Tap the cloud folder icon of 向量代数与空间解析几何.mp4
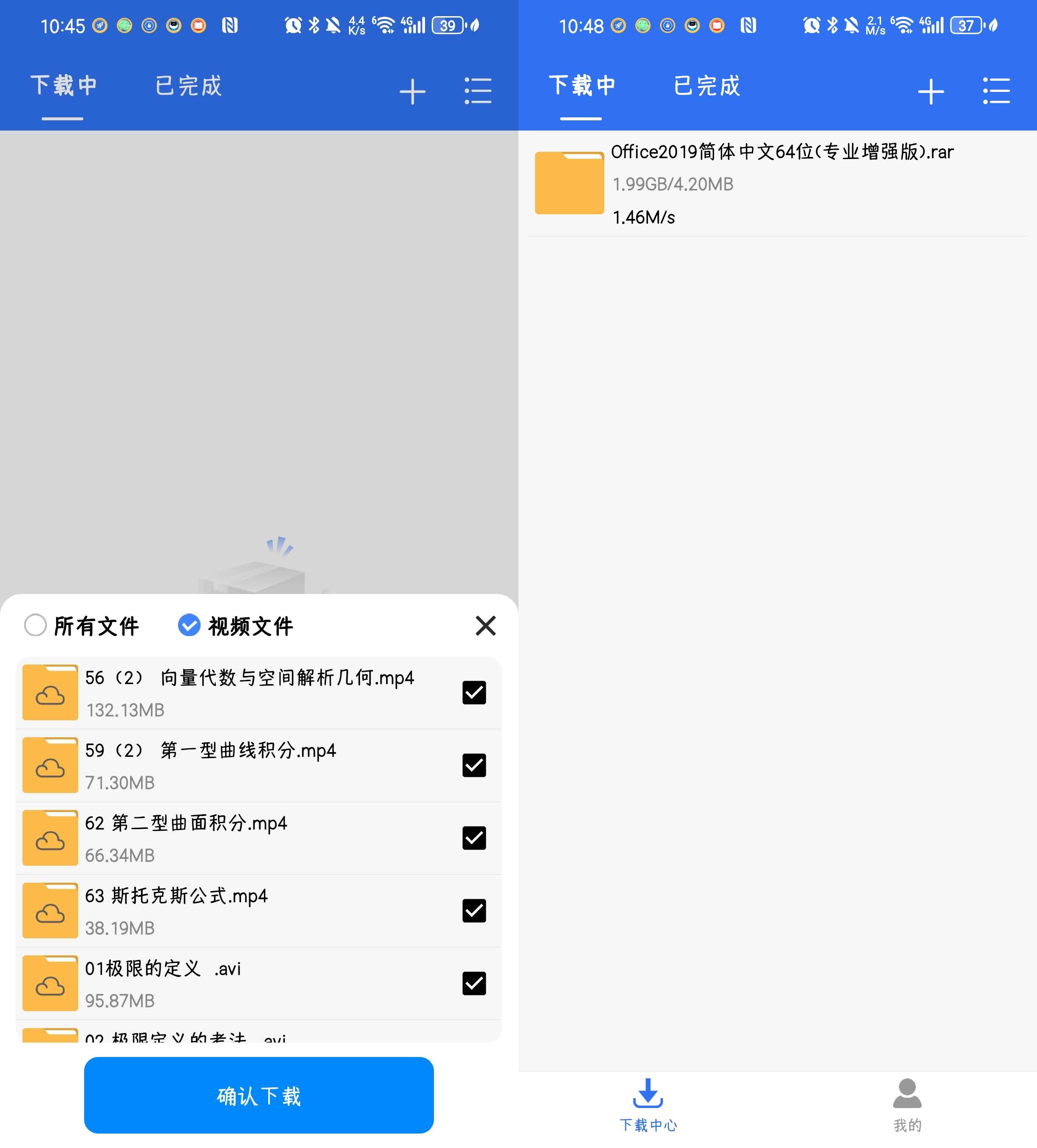Screen dimensions: 1037x1148 pos(50,692)
